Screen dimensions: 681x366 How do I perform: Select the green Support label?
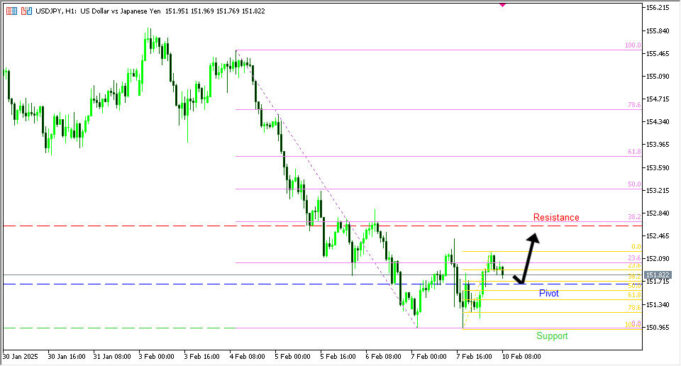pyautogui.click(x=552, y=336)
